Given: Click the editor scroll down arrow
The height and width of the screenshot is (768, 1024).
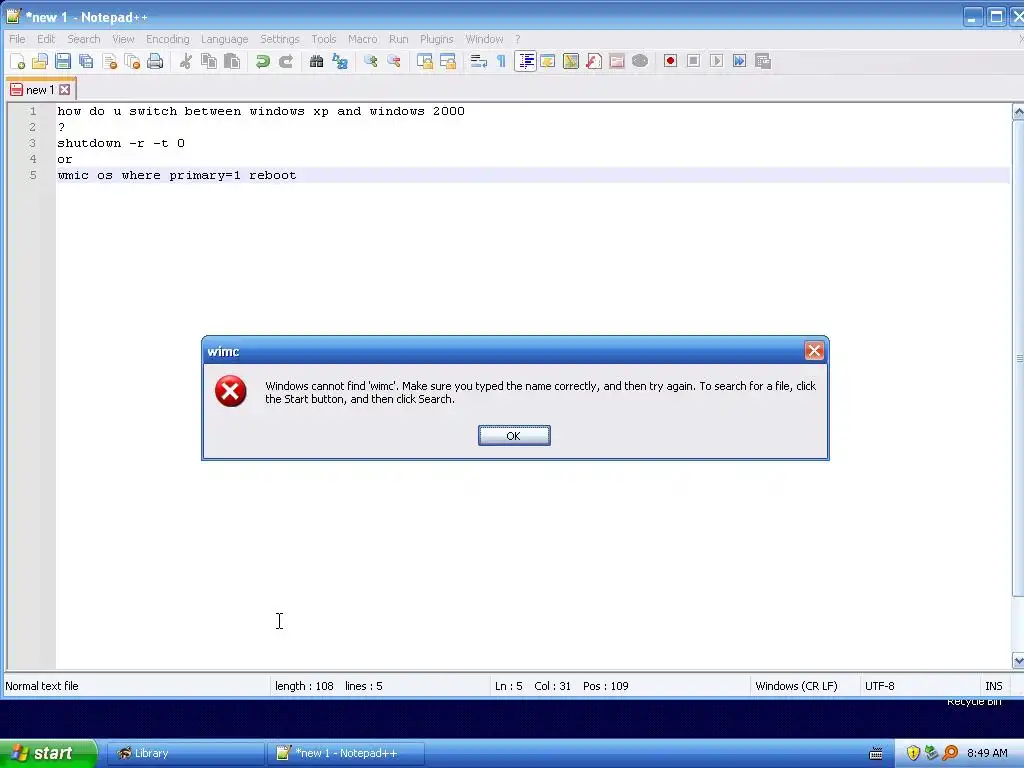Looking at the screenshot, I should click(x=1018, y=661).
